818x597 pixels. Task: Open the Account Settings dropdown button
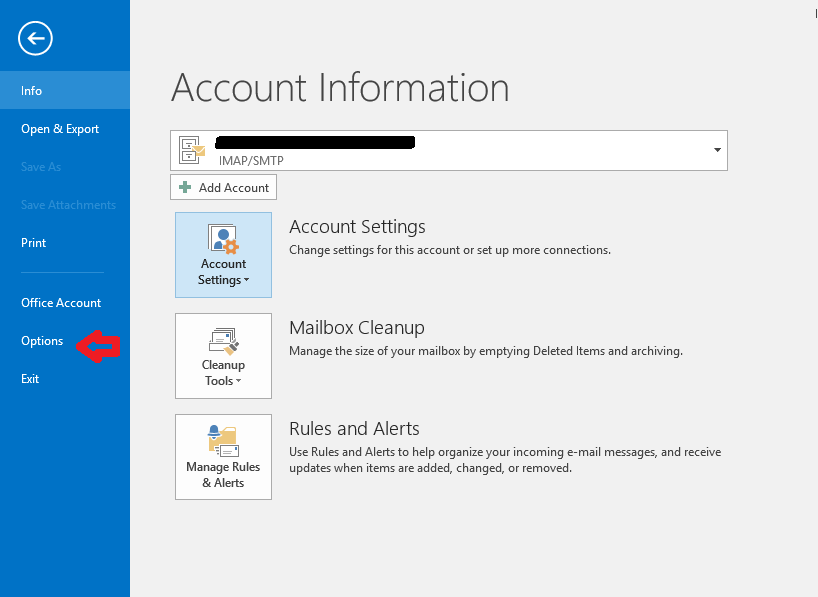coord(223,255)
